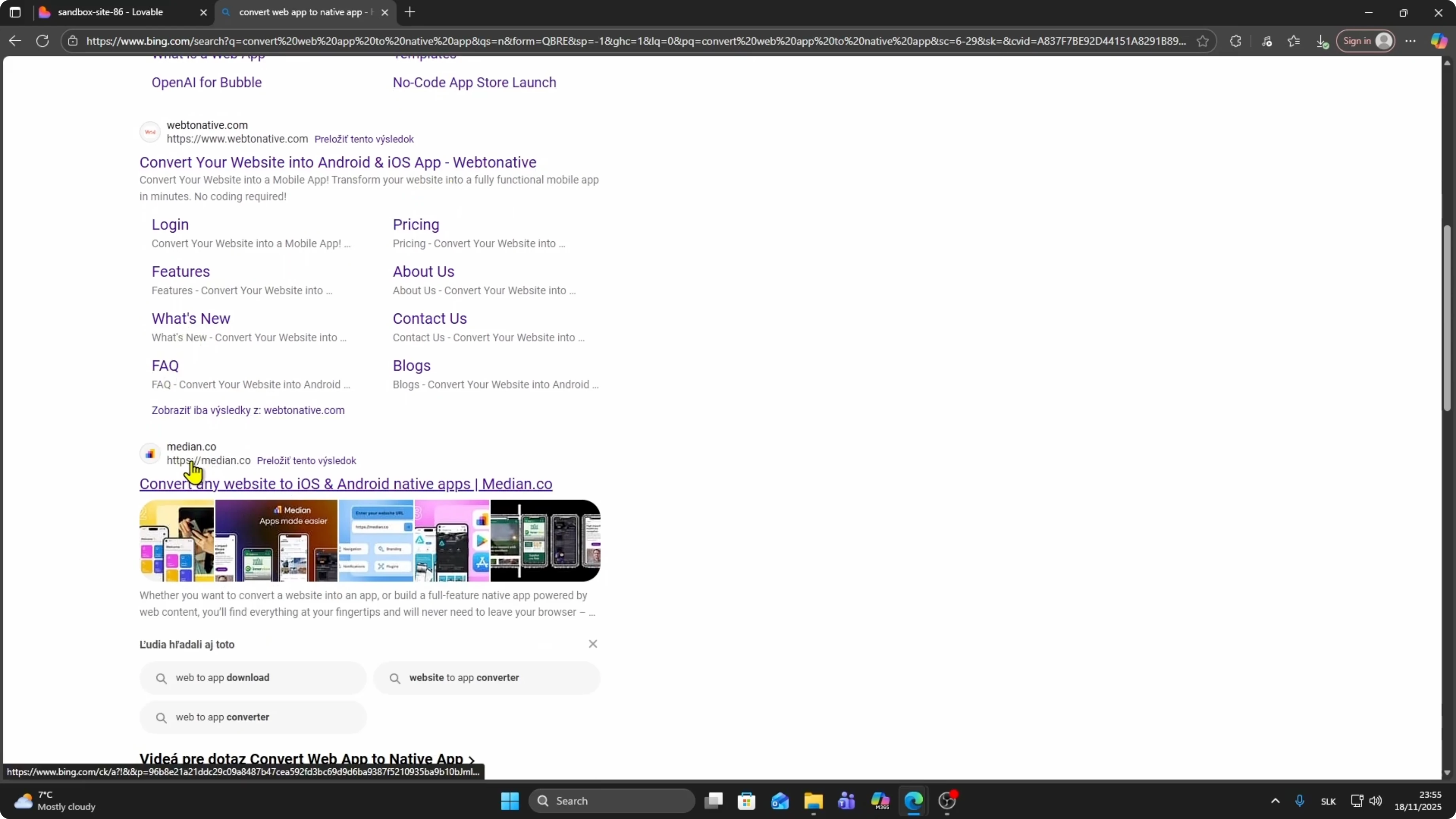
Task: Translate the median.co result link
Action: click(x=306, y=461)
